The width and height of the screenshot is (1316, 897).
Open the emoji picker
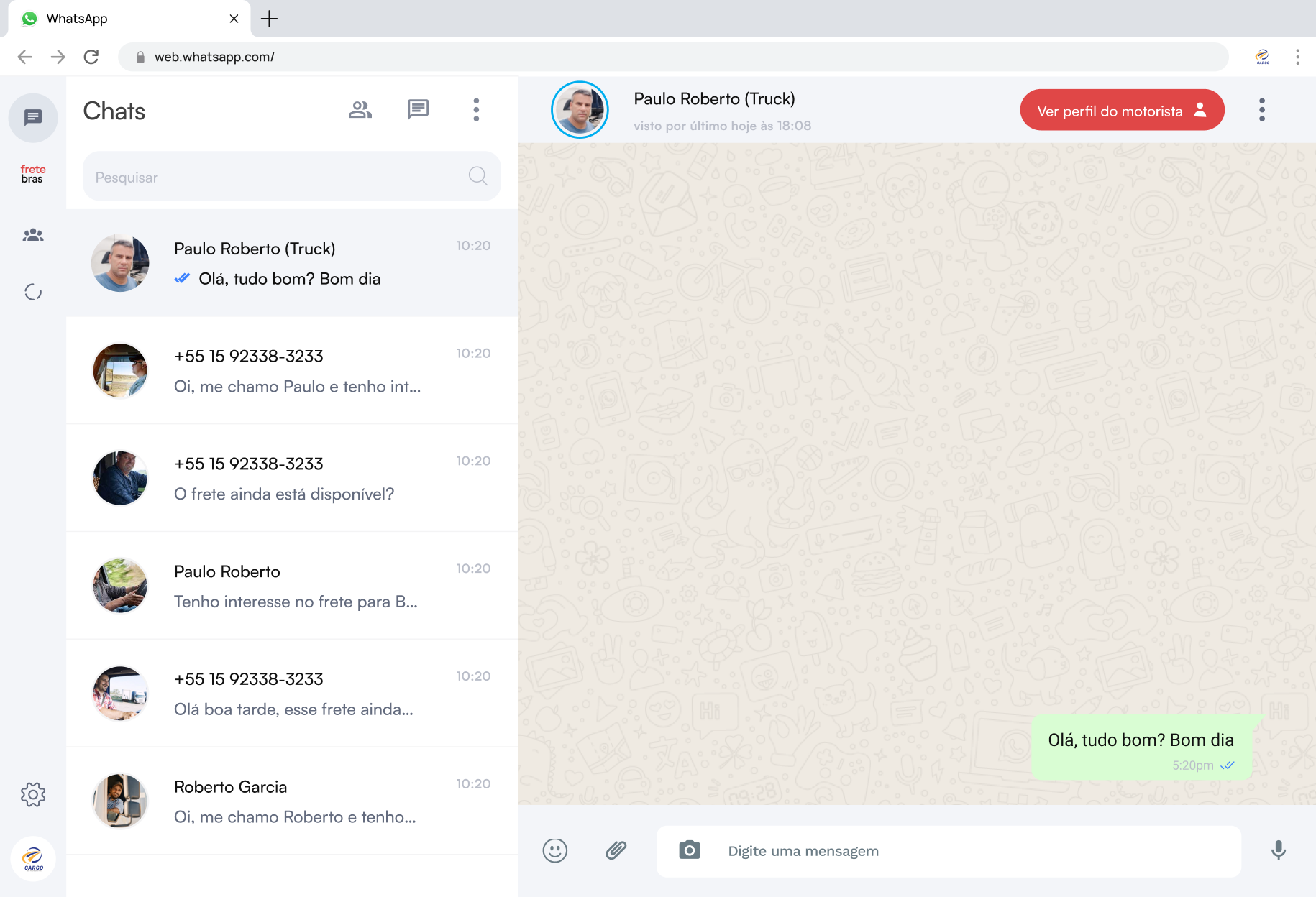coord(554,851)
